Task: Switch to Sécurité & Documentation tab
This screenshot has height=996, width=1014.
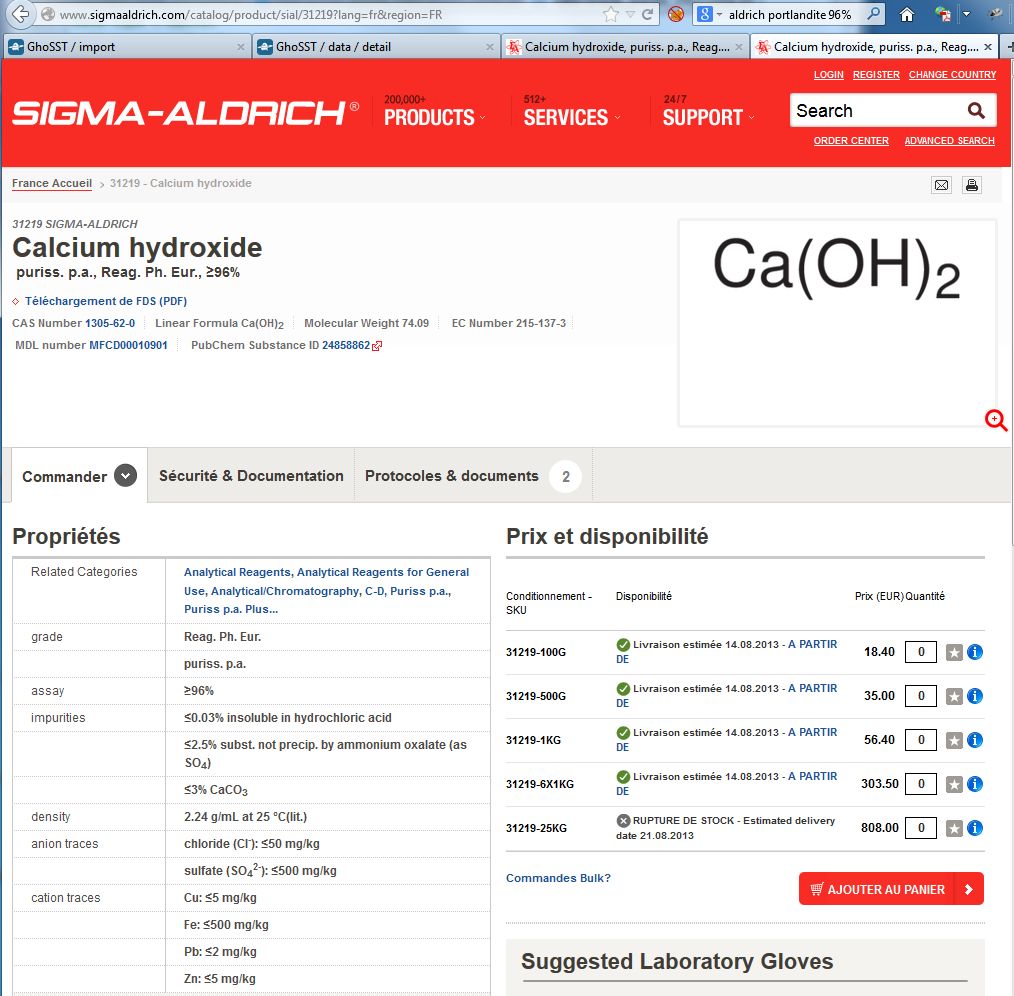Action: coord(251,476)
